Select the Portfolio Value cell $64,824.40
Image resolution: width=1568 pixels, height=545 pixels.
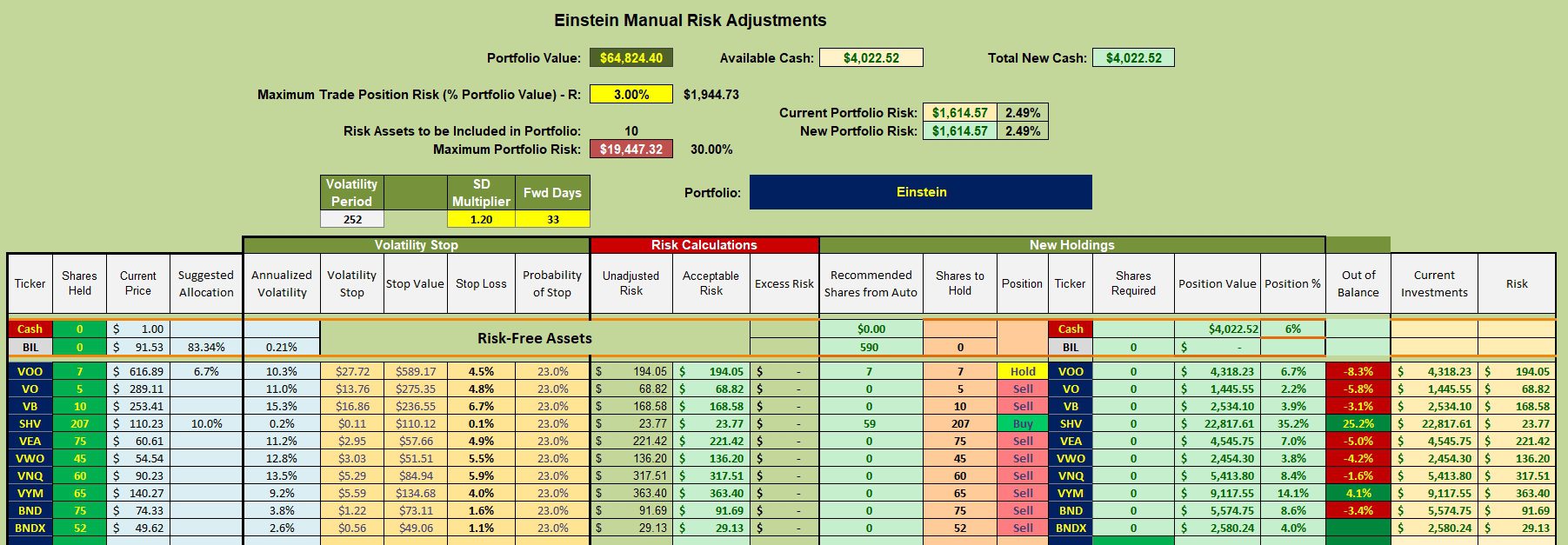point(631,57)
